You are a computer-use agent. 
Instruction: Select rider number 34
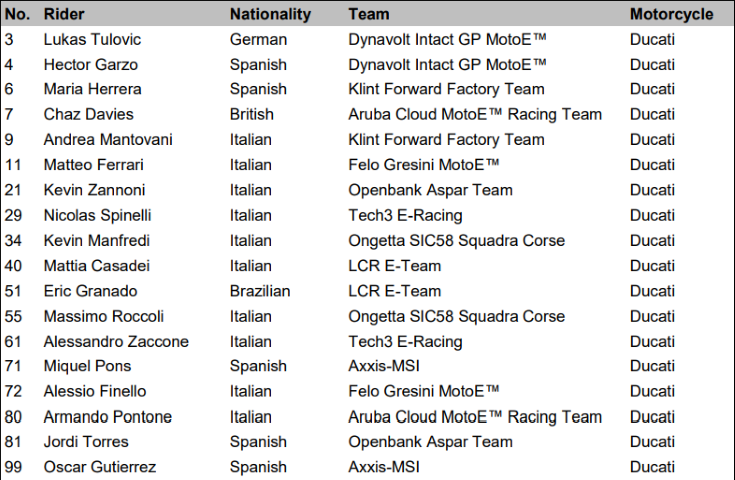(13, 241)
